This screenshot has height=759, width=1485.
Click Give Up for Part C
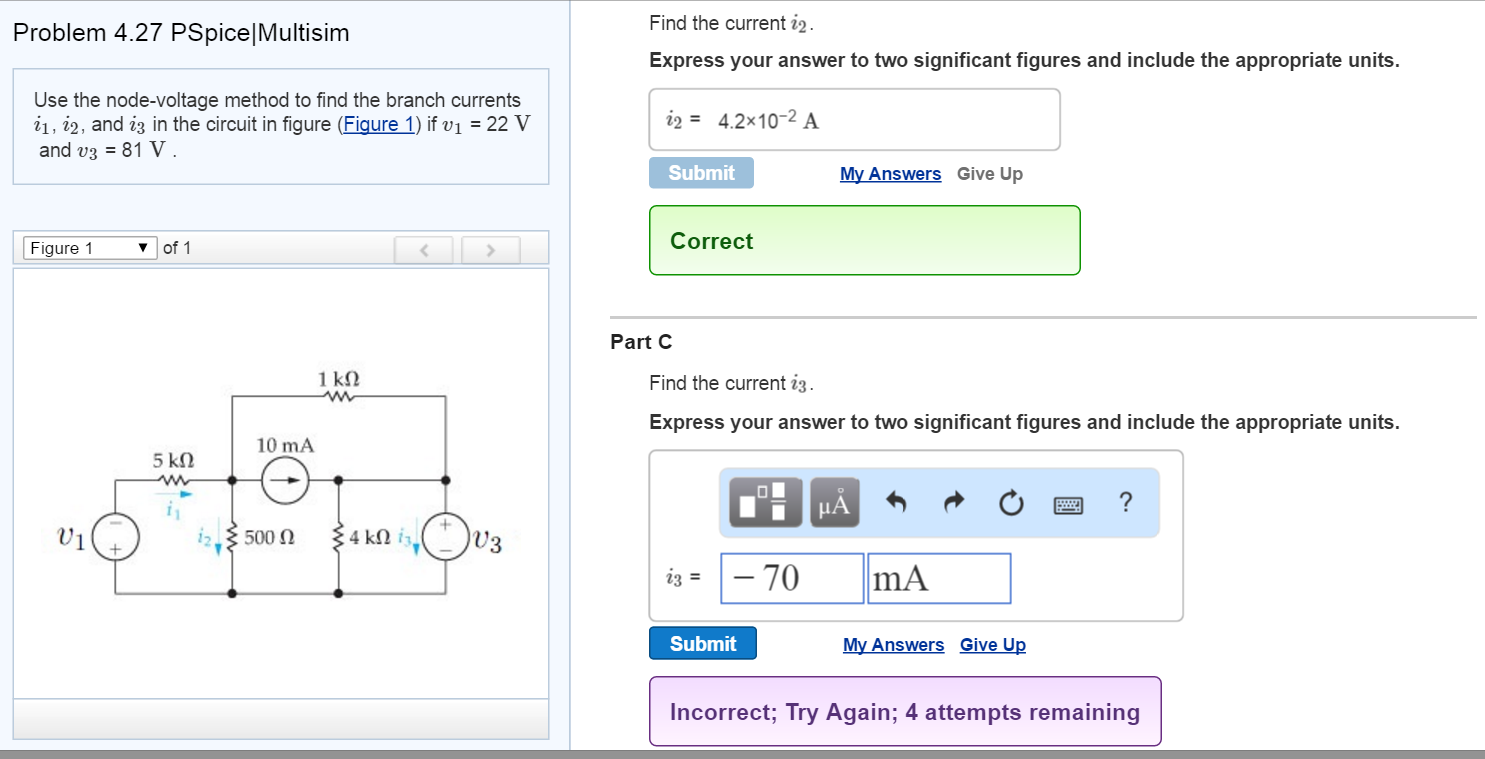click(992, 644)
